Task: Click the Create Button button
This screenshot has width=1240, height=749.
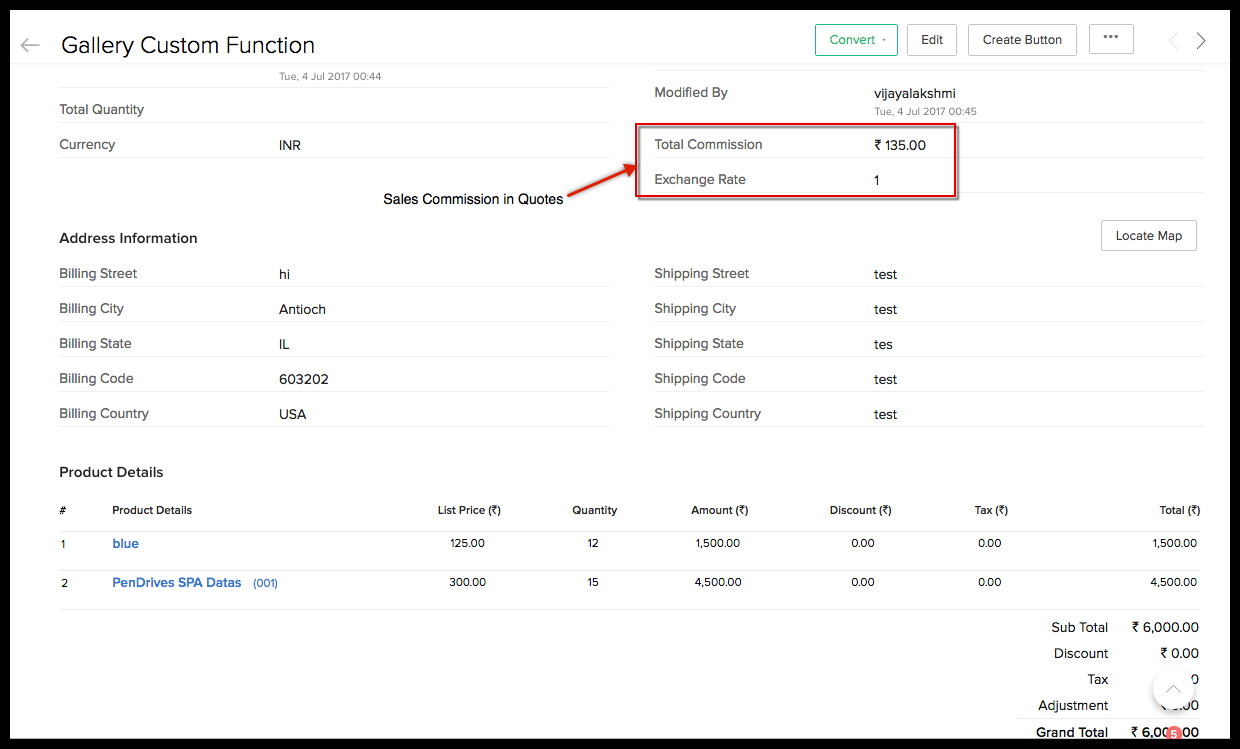Action: pyautogui.click(x=1022, y=40)
